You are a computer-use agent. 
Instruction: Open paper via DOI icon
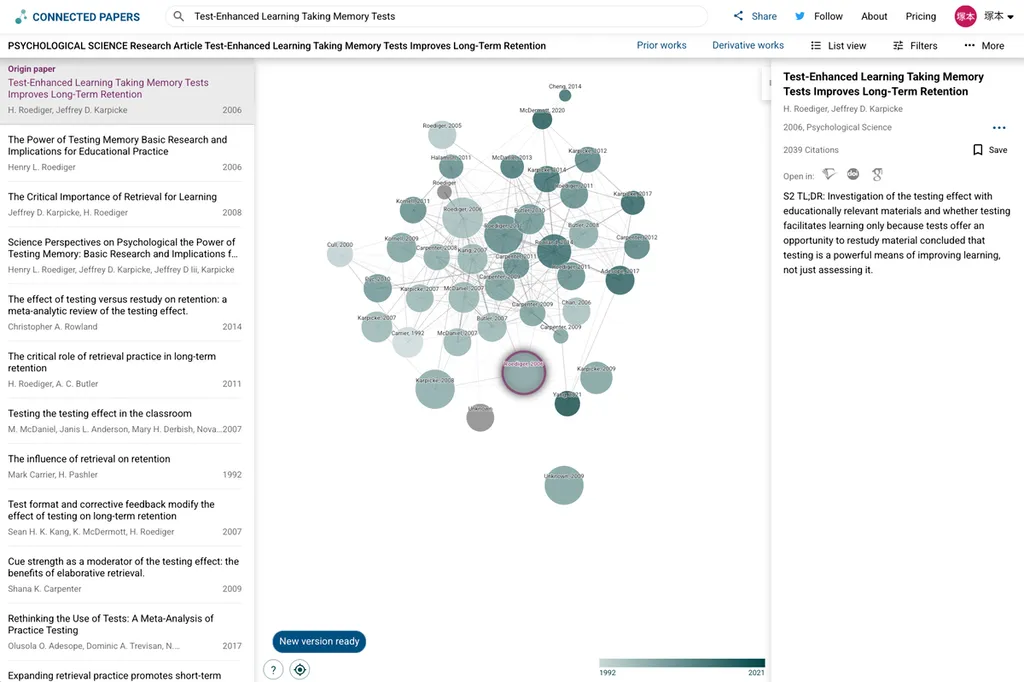point(853,175)
